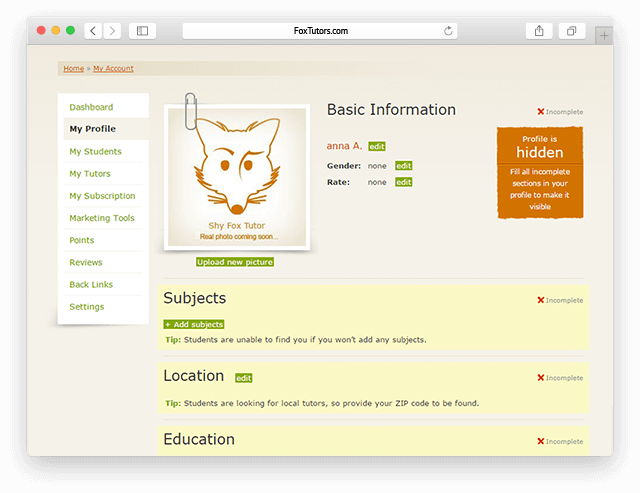The height and width of the screenshot is (493, 640).
Task: Click the Basic Information heading
Action: click(391, 110)
